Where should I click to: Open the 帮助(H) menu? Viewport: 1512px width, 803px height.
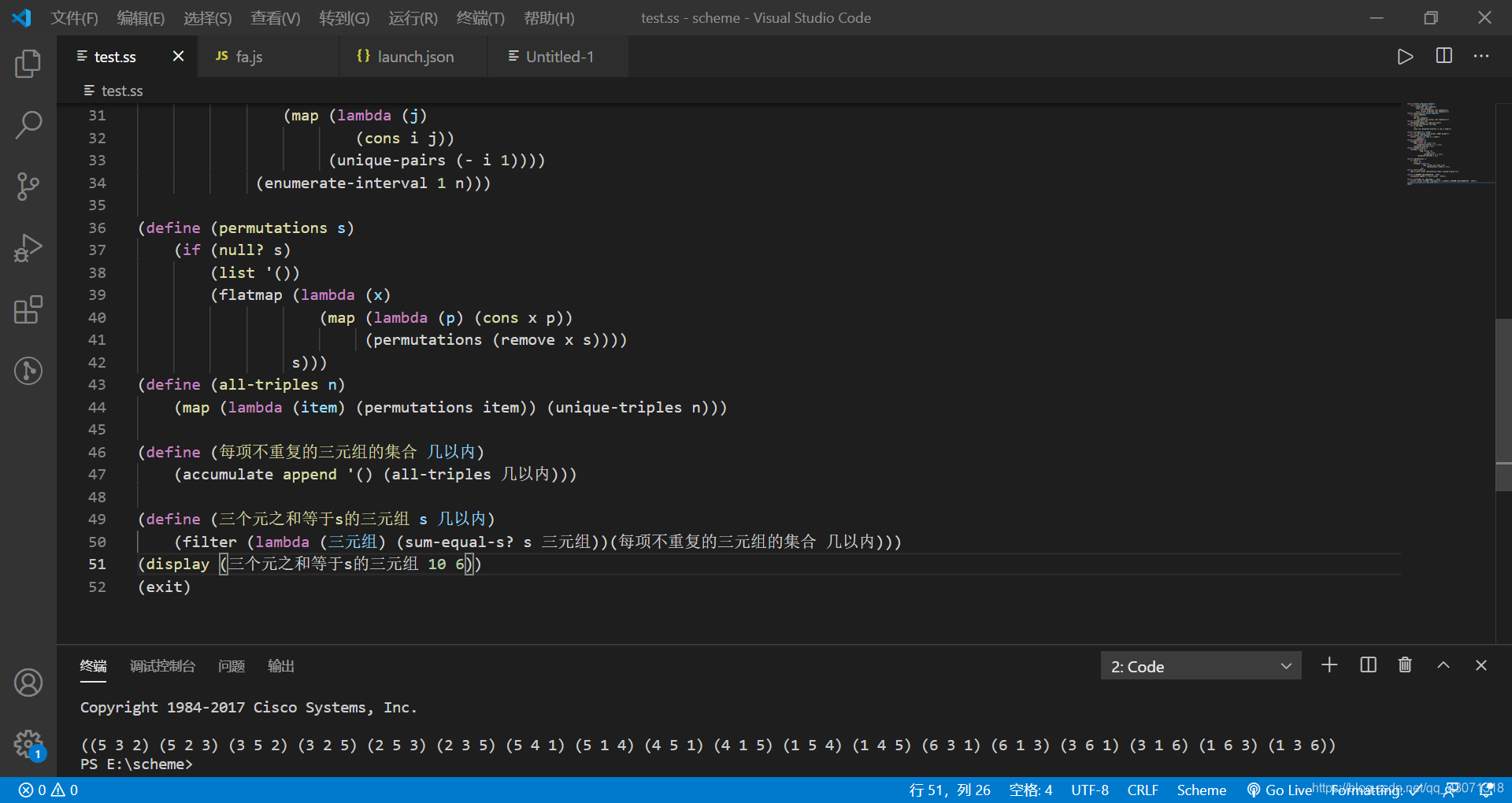[x=549, y=17]
